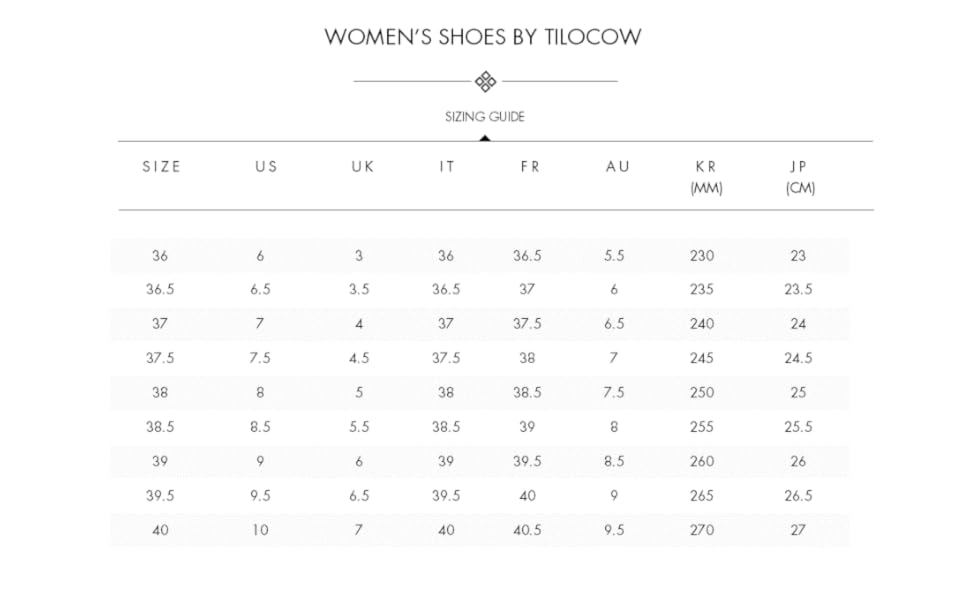Click the FR column header
Screen dimensions: 970x600
530,167
